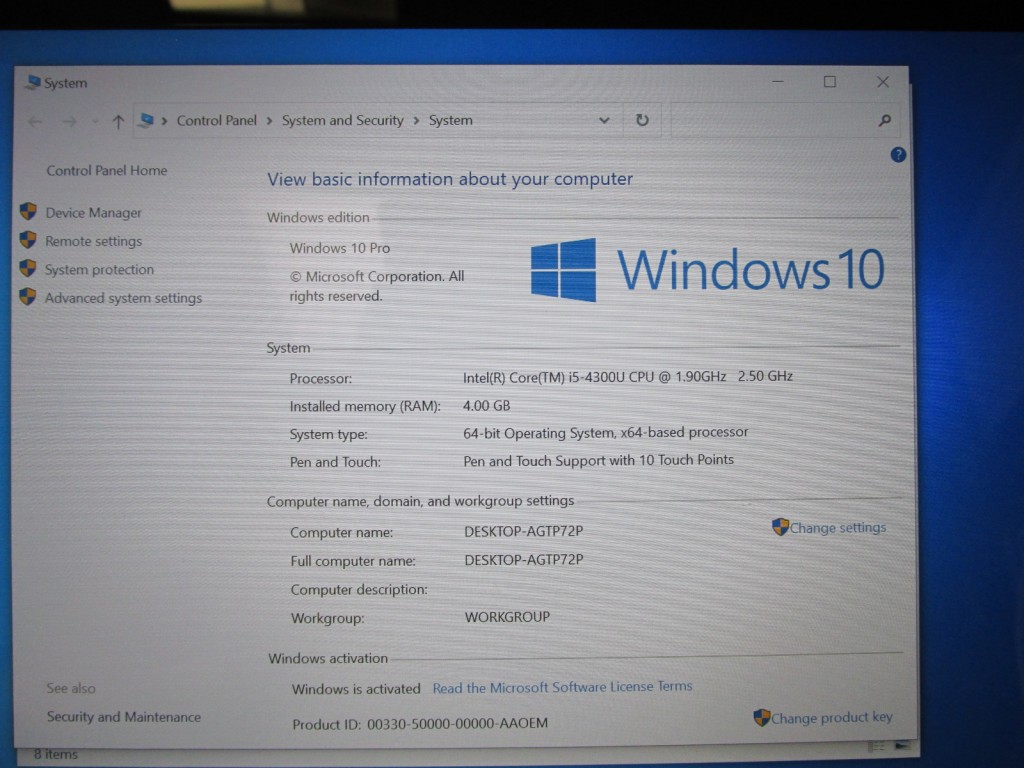The width and height of the screenshot is (1024, 768).
Task: Expand chevron after computer icon in breadcrumb
Action: pos(164,121)
